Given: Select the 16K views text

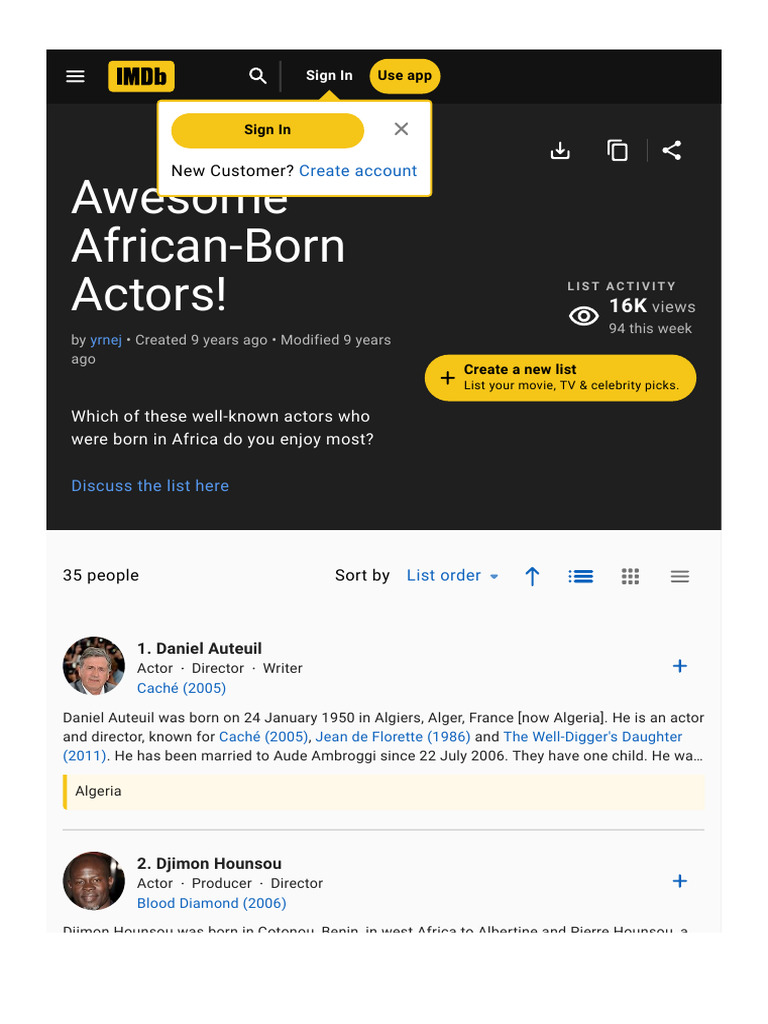Looking at the screenshot, I should pos(652,306).
